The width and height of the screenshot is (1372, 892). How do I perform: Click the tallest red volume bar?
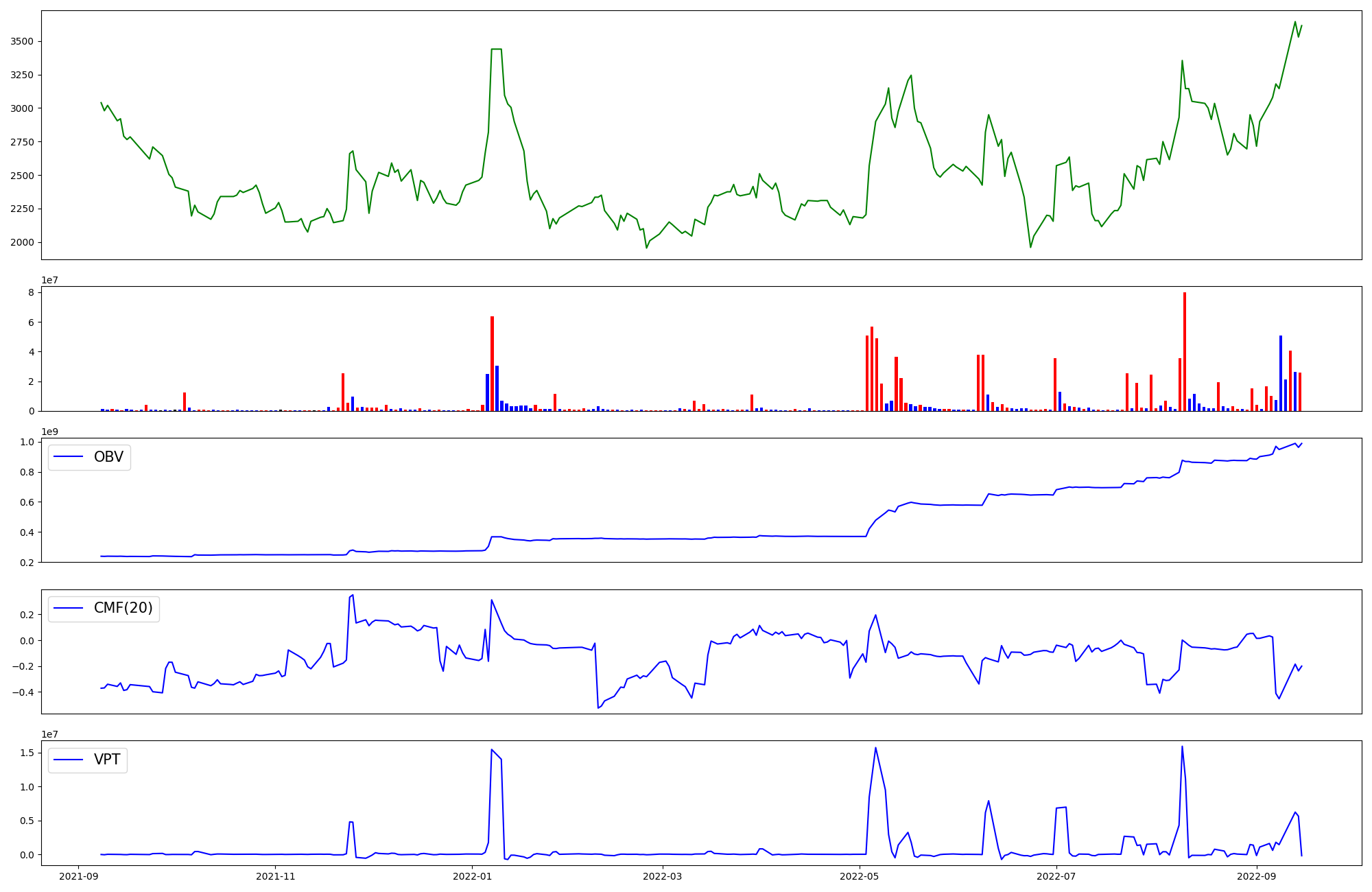coord(1184,351)
